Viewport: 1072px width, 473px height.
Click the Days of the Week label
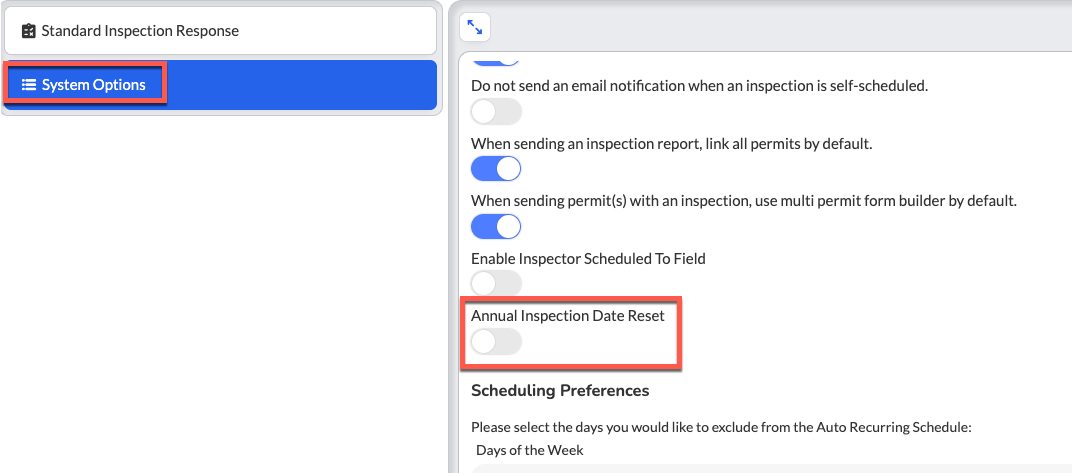pos(530,450)
